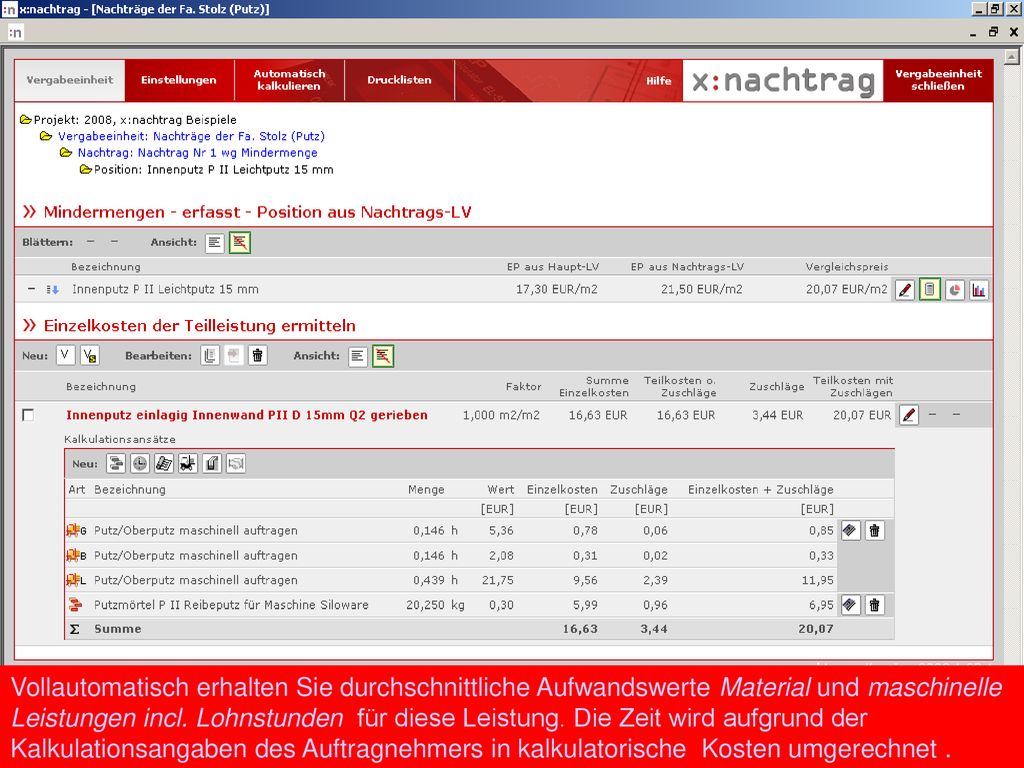Click the trash icon in Bearbeiten toolbar

click(x=258, y=356)
